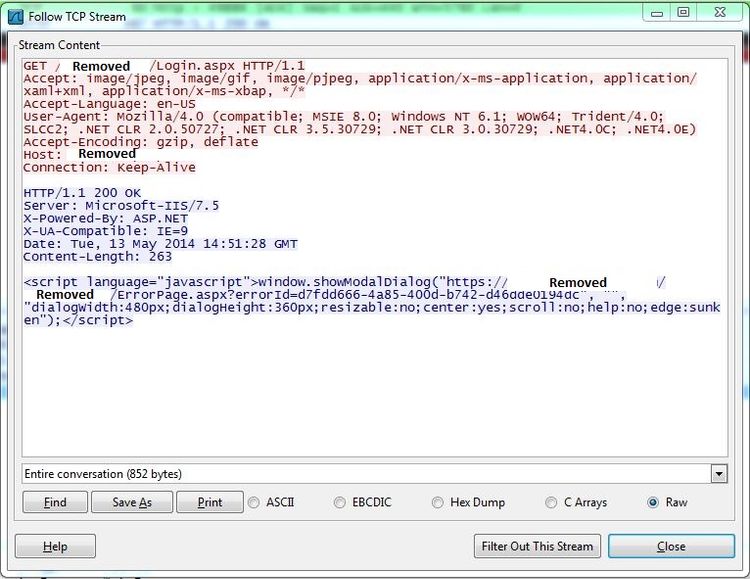Select the ASCII display format
The image size is (750, 579).
[x=271, y=502]
